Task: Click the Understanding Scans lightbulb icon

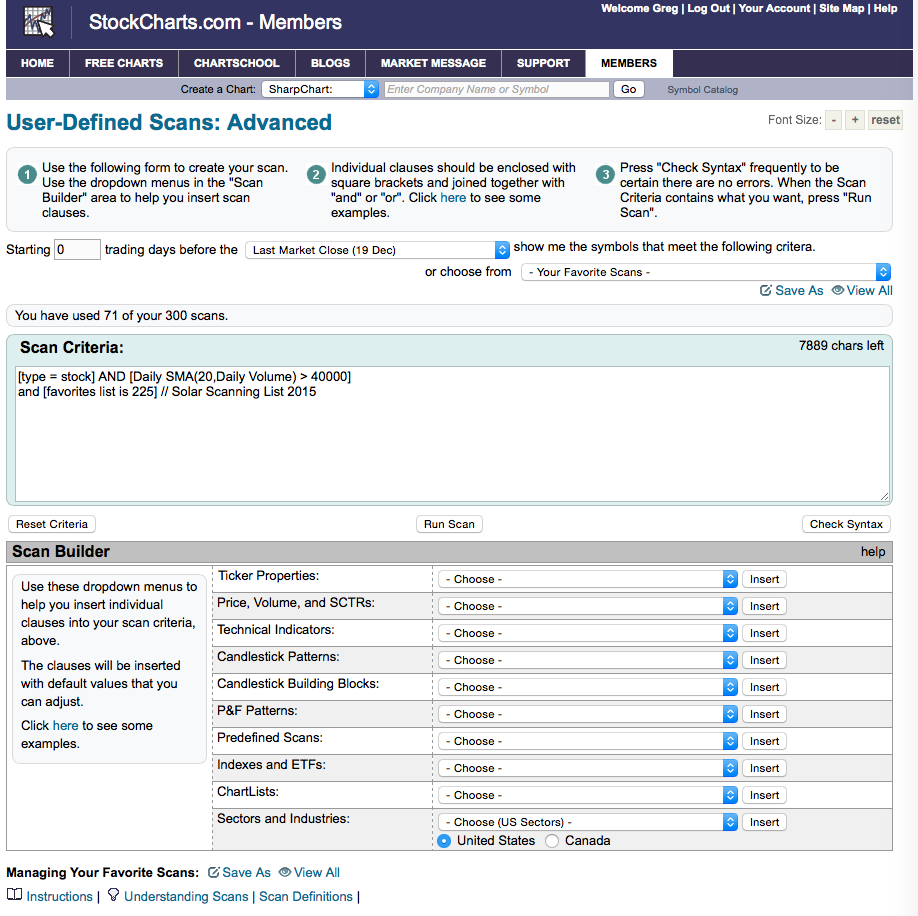Action: [114, 895]
